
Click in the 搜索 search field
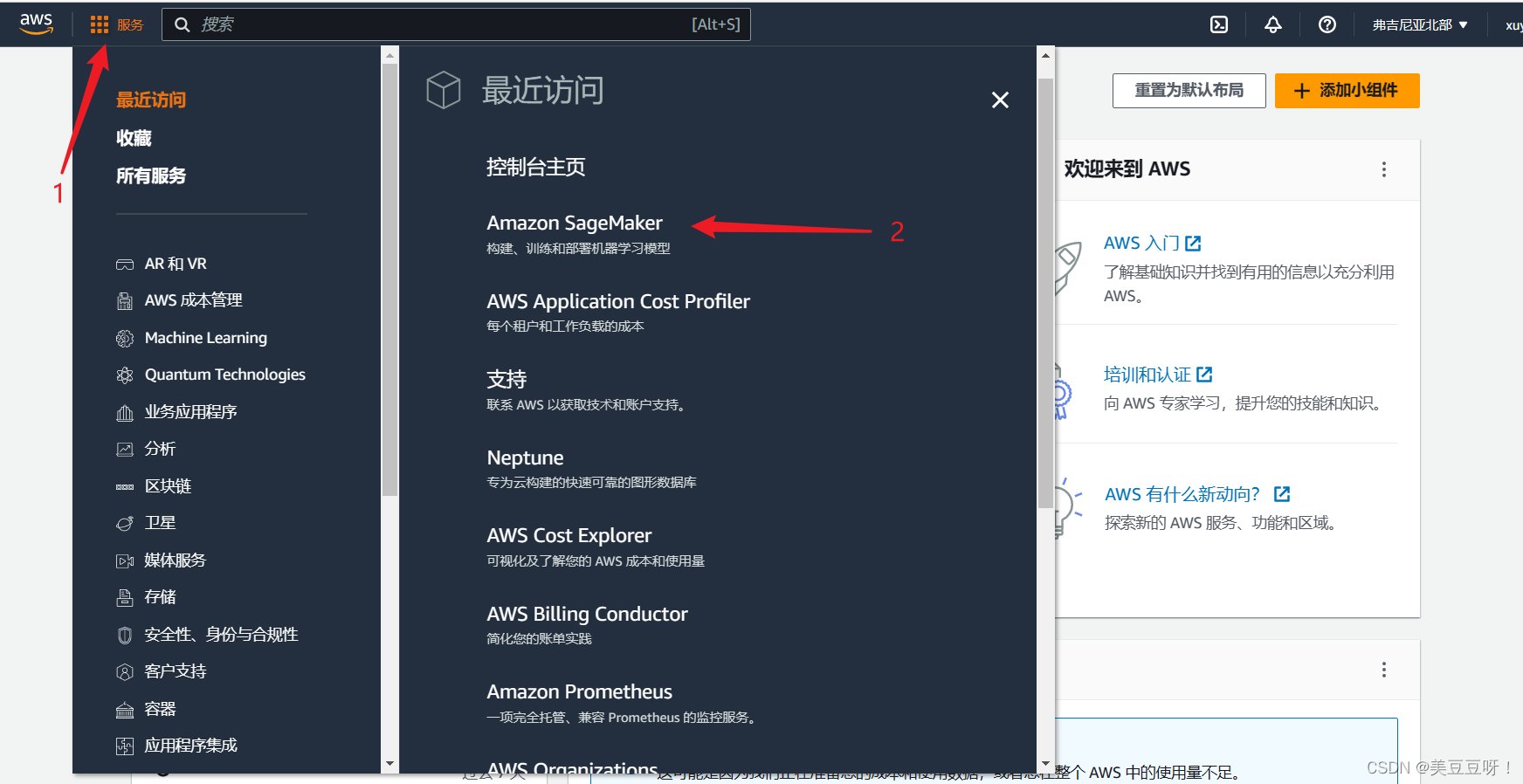tap(456, 24)
